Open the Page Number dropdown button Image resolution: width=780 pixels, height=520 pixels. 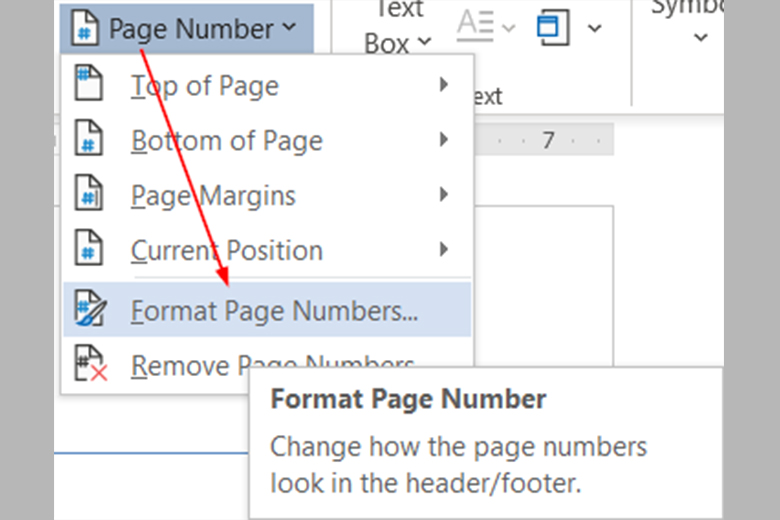pyautogui.click(x=187, y=28)
